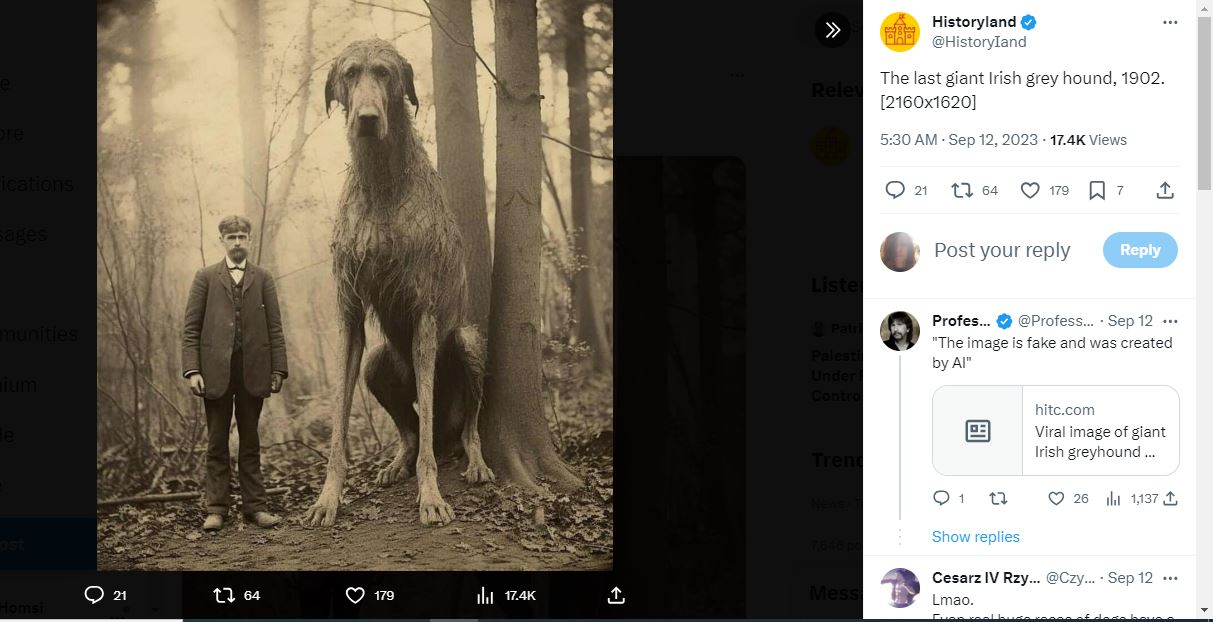Show replies to the Professor comment
Image resolution: width=1213 pixels, height=622 pixels.
point(975,537)
